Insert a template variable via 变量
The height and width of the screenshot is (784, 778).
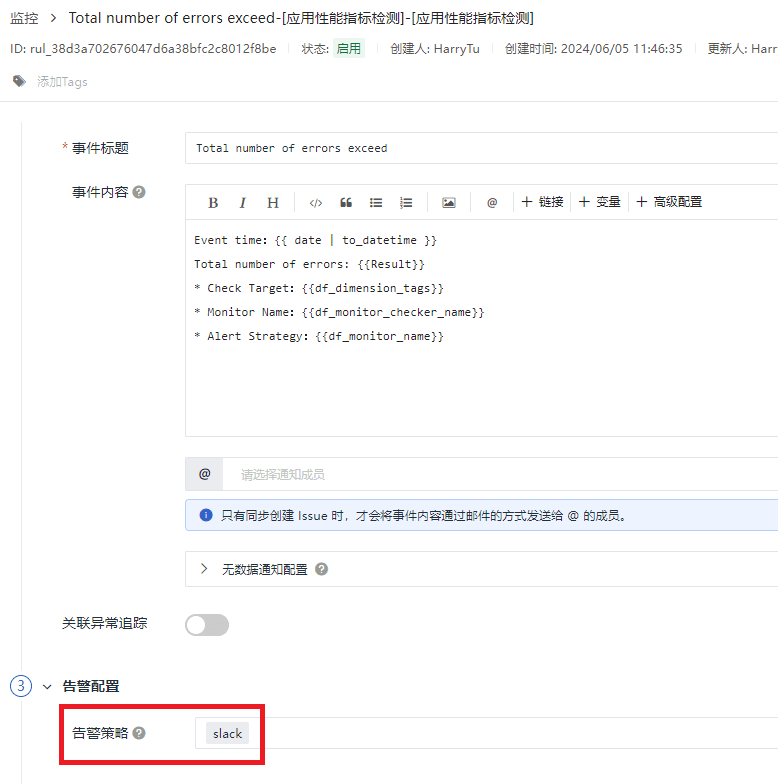click(600, 202)
